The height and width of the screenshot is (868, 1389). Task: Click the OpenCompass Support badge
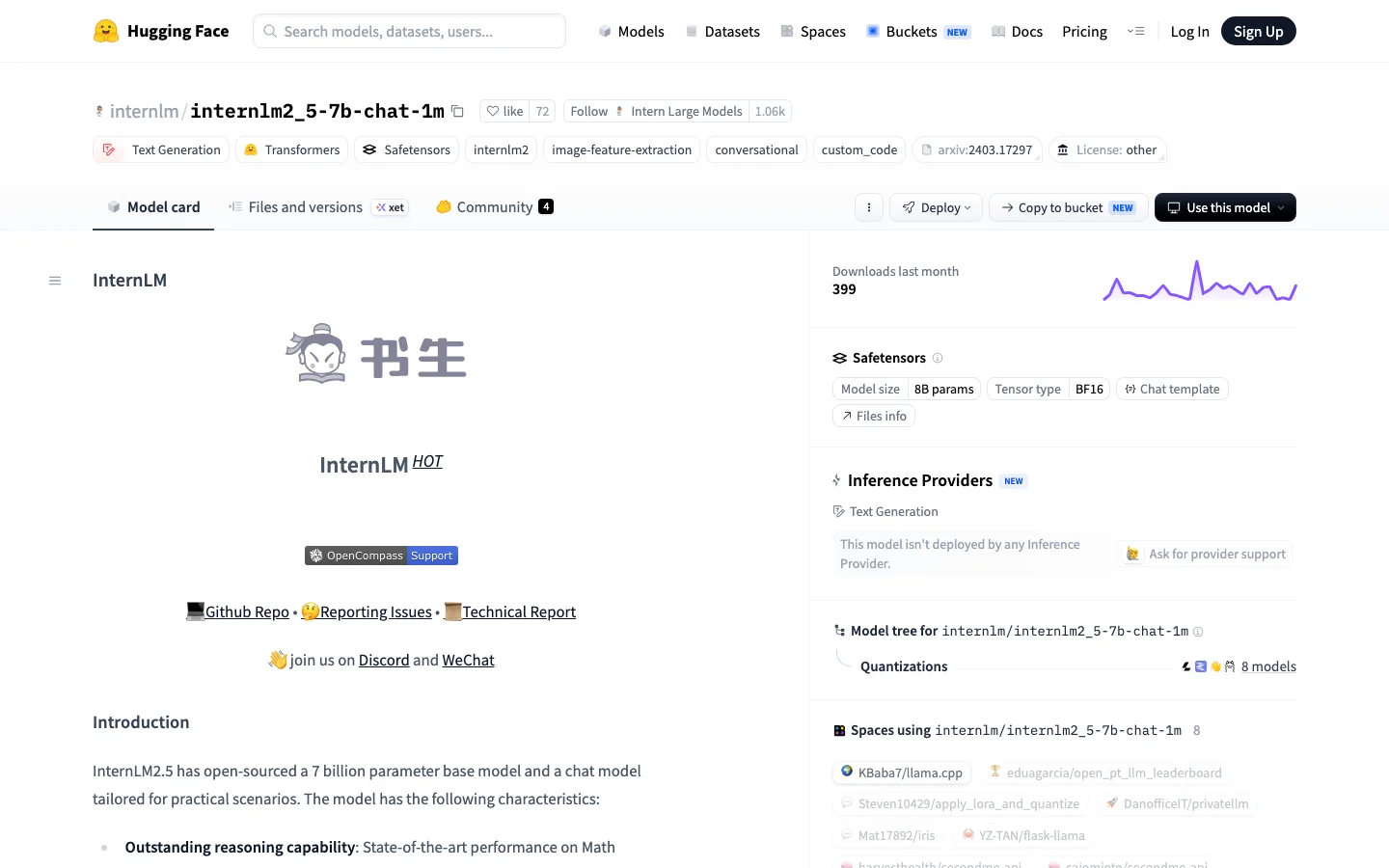click(381, 556)
